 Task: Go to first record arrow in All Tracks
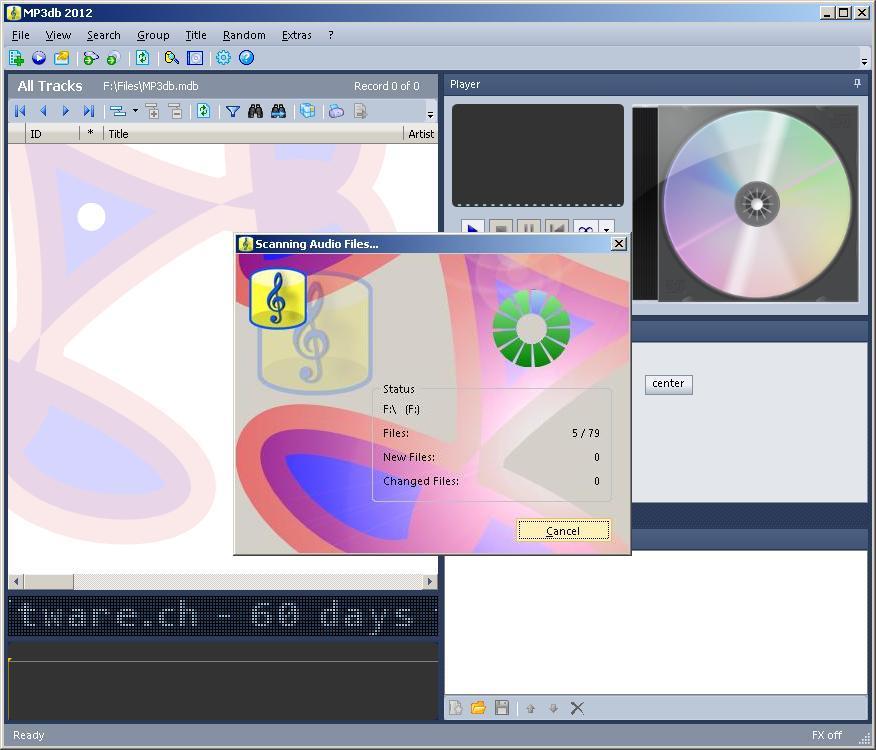pos(20,111)
